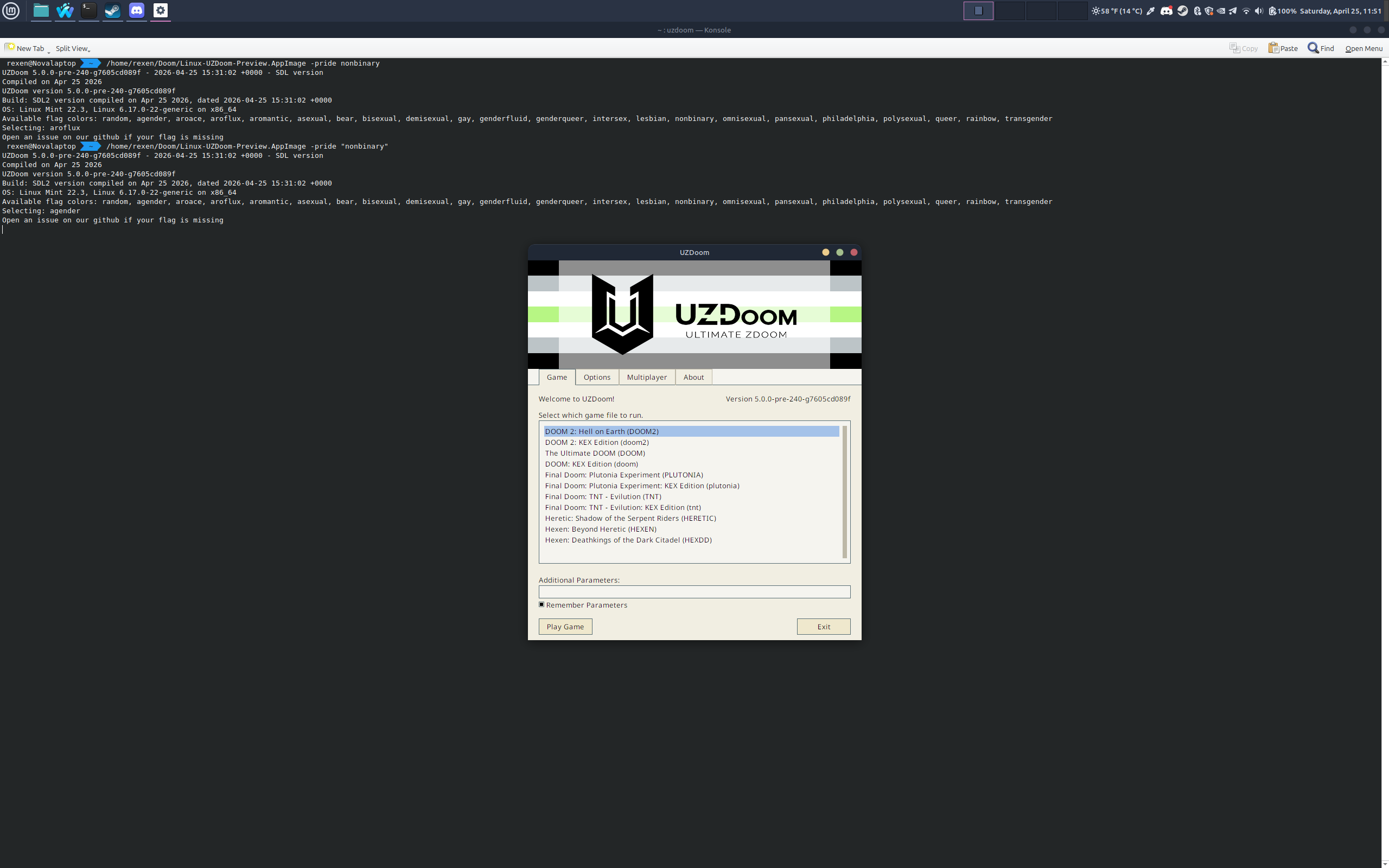Click the Copy button in Konsole toolbar

tap(1243, 48)
